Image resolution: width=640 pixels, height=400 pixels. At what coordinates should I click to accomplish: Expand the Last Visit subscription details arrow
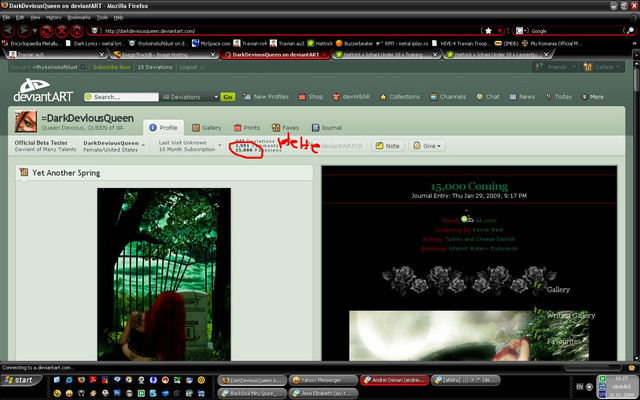click(220, 145)
